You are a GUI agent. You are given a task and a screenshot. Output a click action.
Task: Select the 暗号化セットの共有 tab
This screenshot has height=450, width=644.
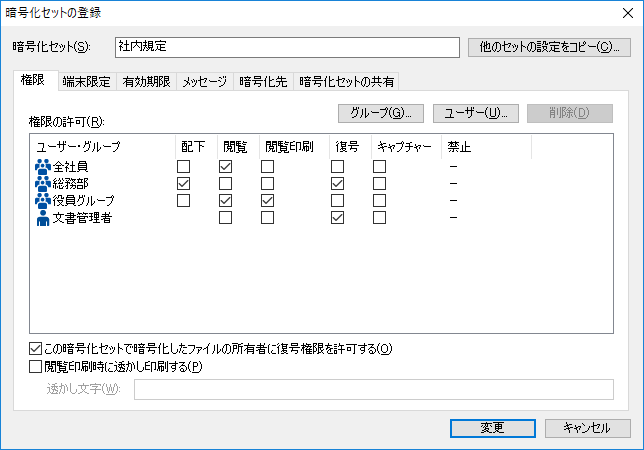click(x=346, y=82)
